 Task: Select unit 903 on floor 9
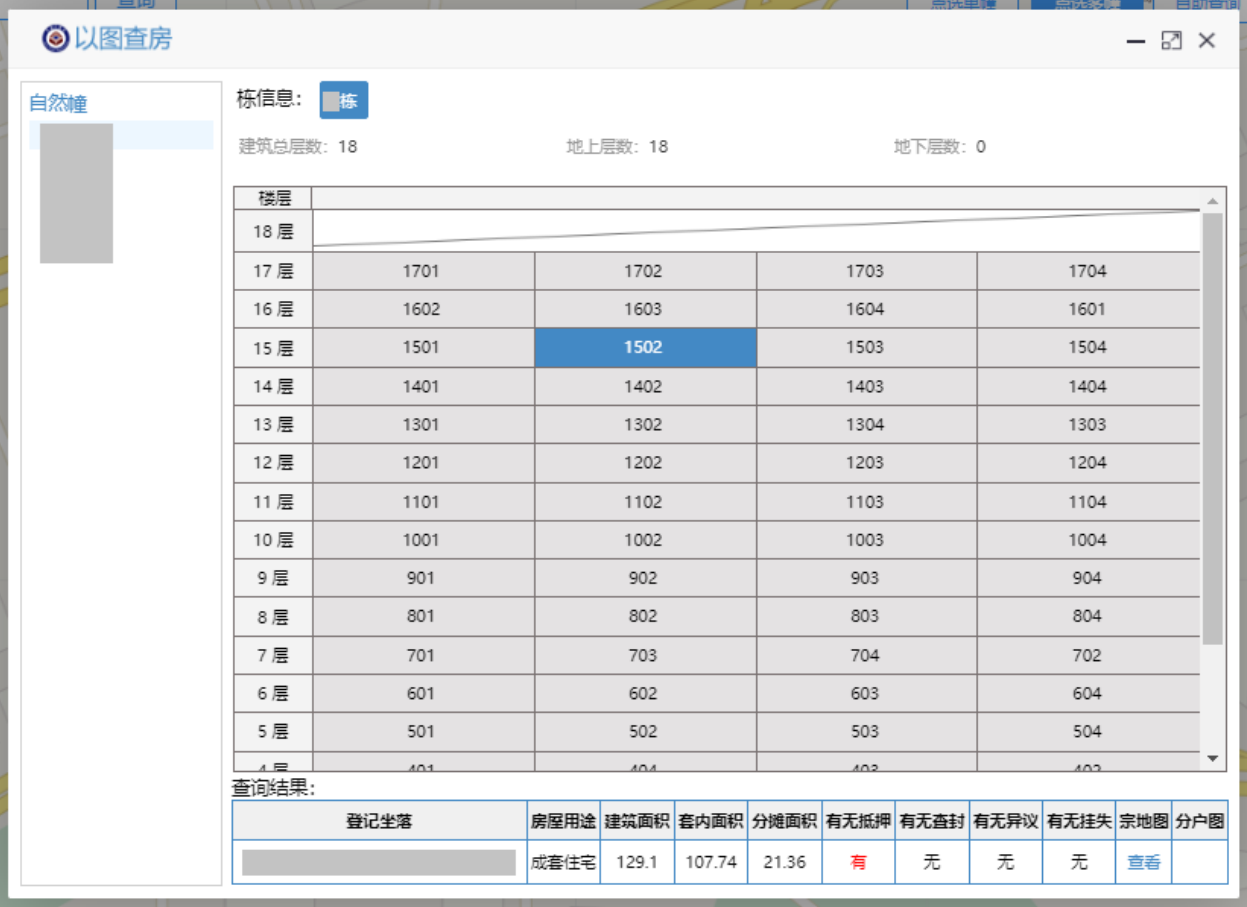(x=865, y=577)
